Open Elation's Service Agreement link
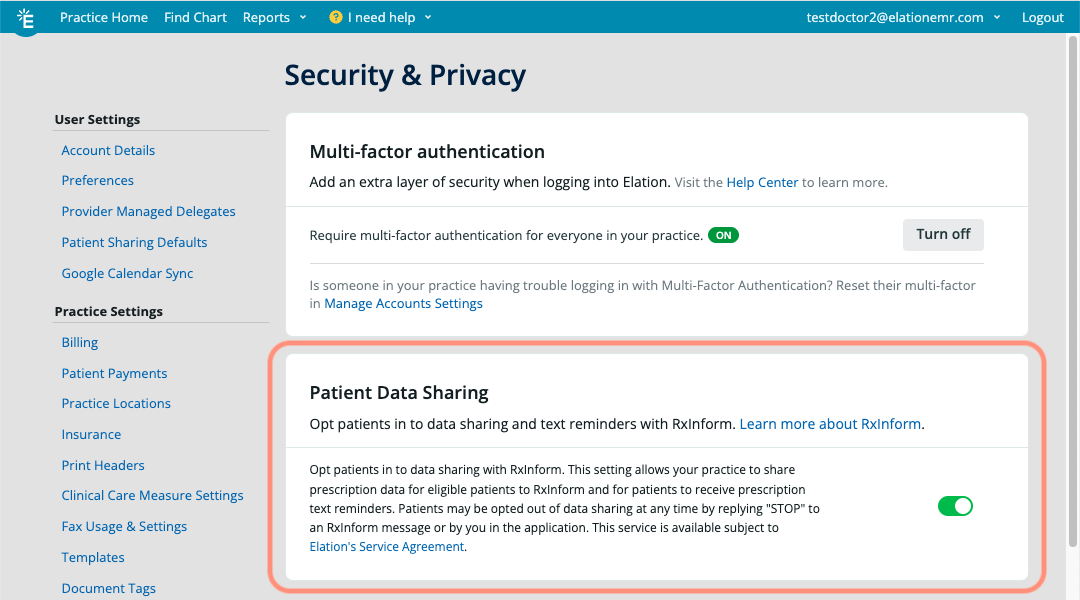The height and width of the screenshot is (600, 1080). coord(387,547)
